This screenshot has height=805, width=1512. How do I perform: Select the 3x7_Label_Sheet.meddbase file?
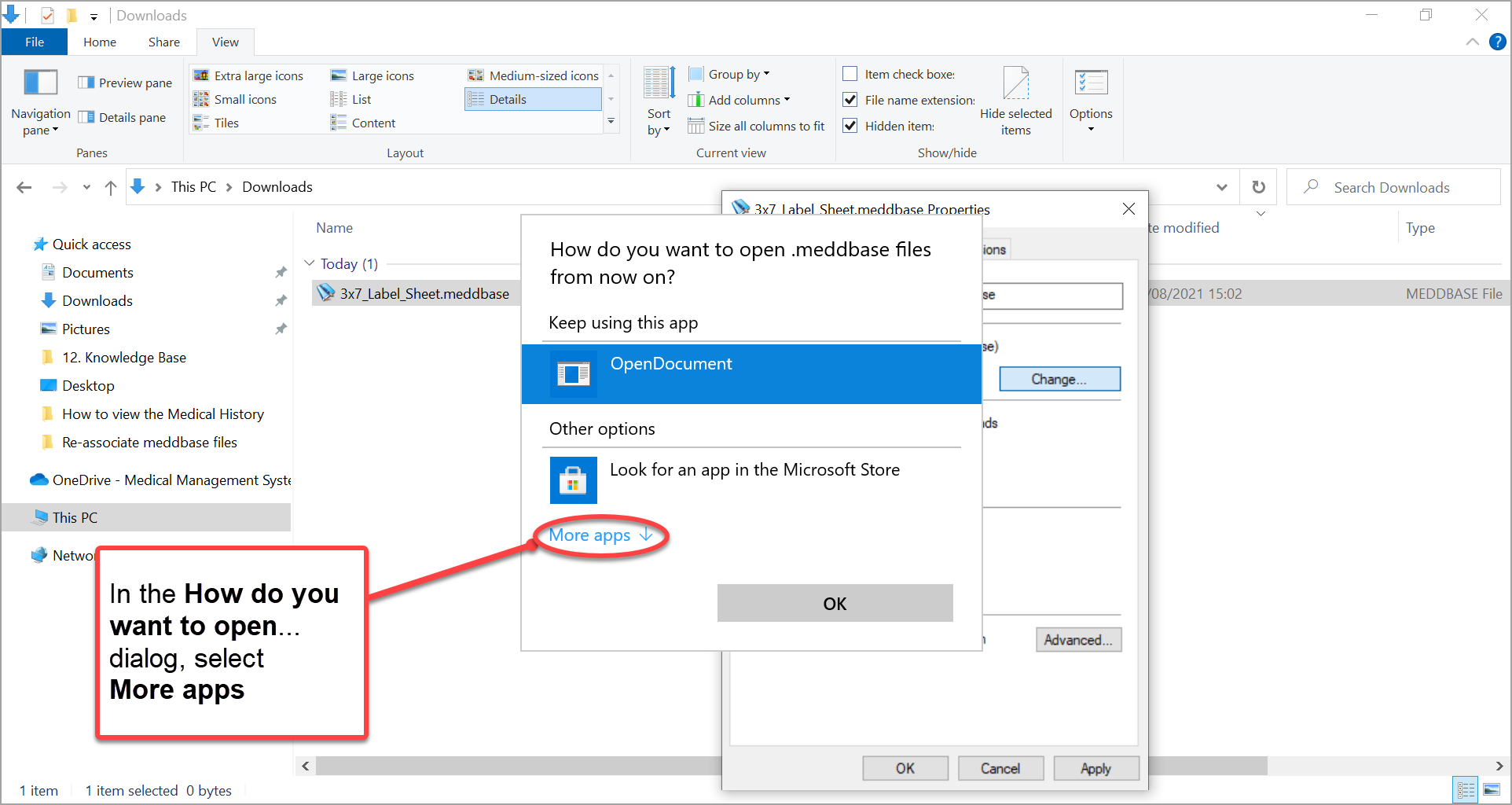pos(424,293)
